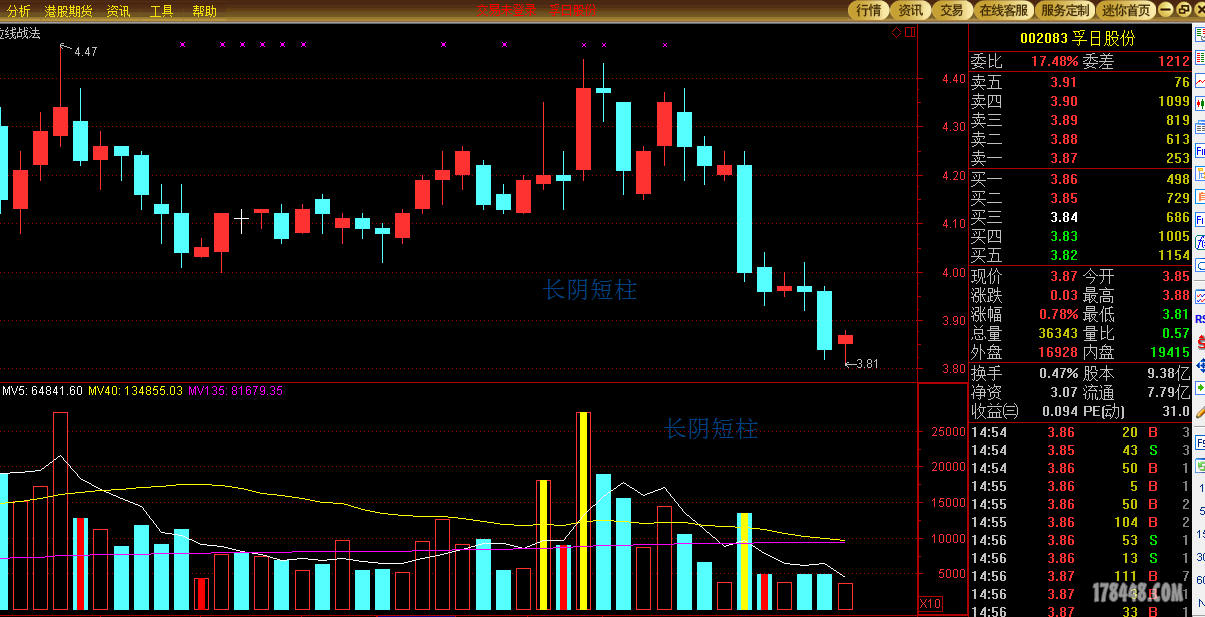Viewport: 1205px width, 617px height.
Task: Click the minimize icon in the gold title bar
Action: pyautogui.click(x=1165, y=10)
